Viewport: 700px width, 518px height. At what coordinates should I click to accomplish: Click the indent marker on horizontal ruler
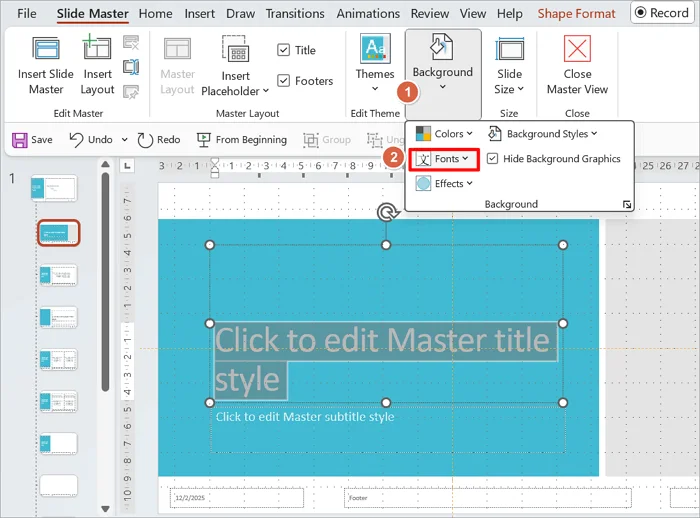215,168
